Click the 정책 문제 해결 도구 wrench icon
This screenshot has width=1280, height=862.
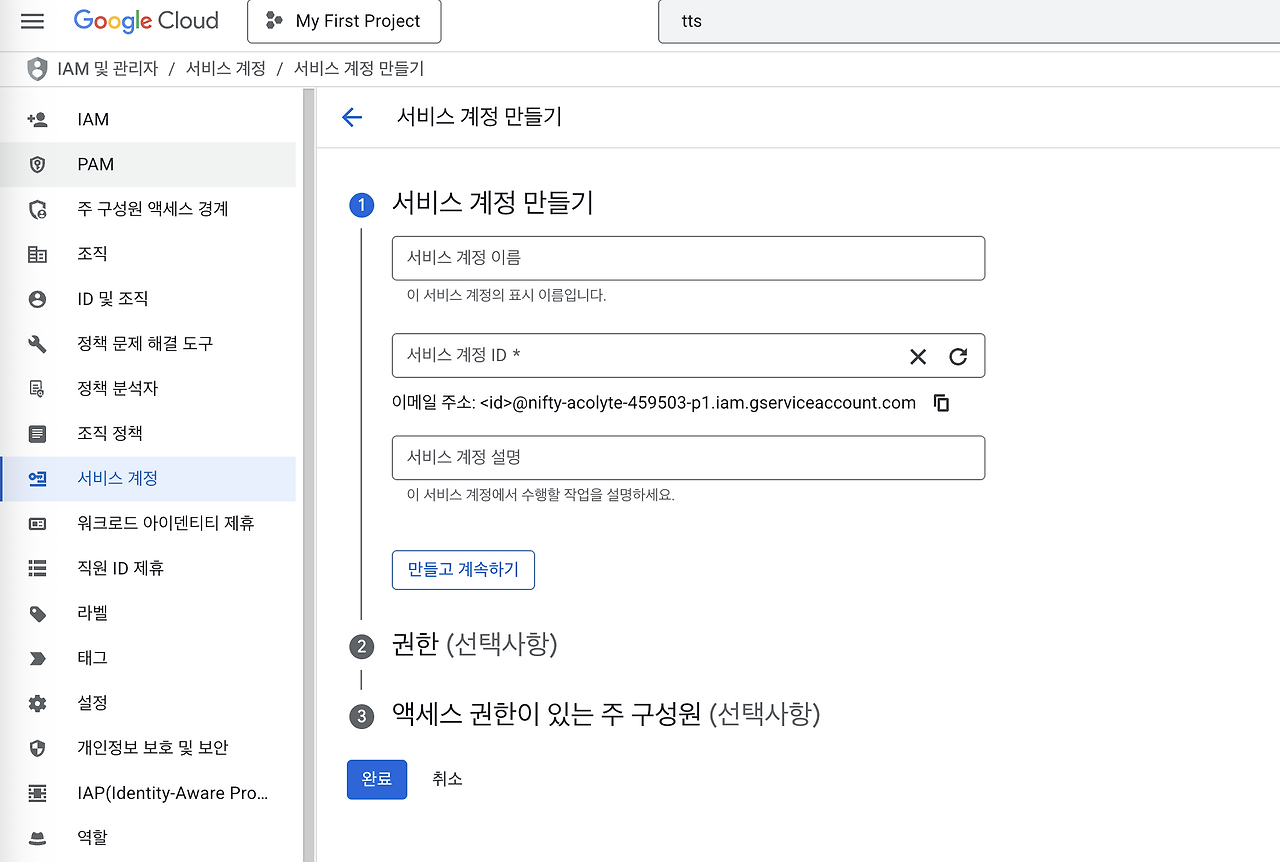click(x=38, y=344)
